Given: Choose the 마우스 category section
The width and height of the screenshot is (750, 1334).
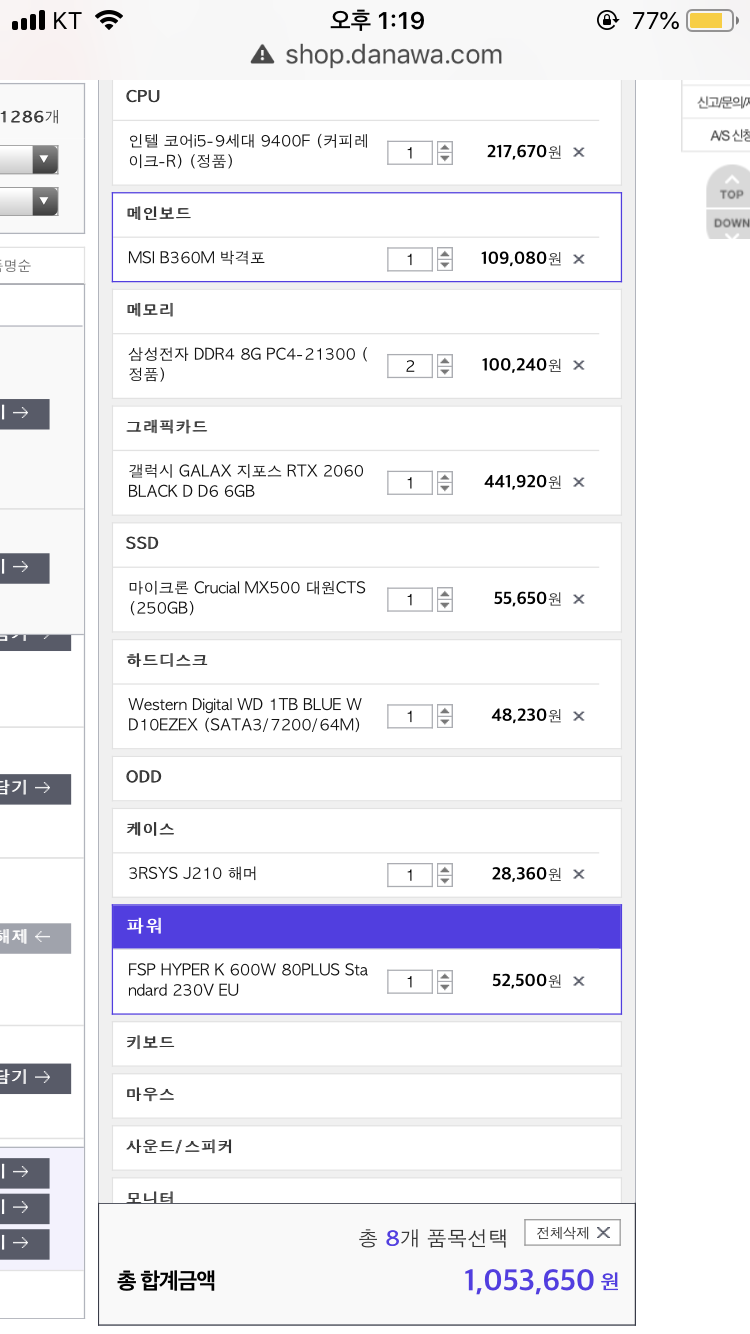Looking at the screenshot, I should coord(366,1094).
